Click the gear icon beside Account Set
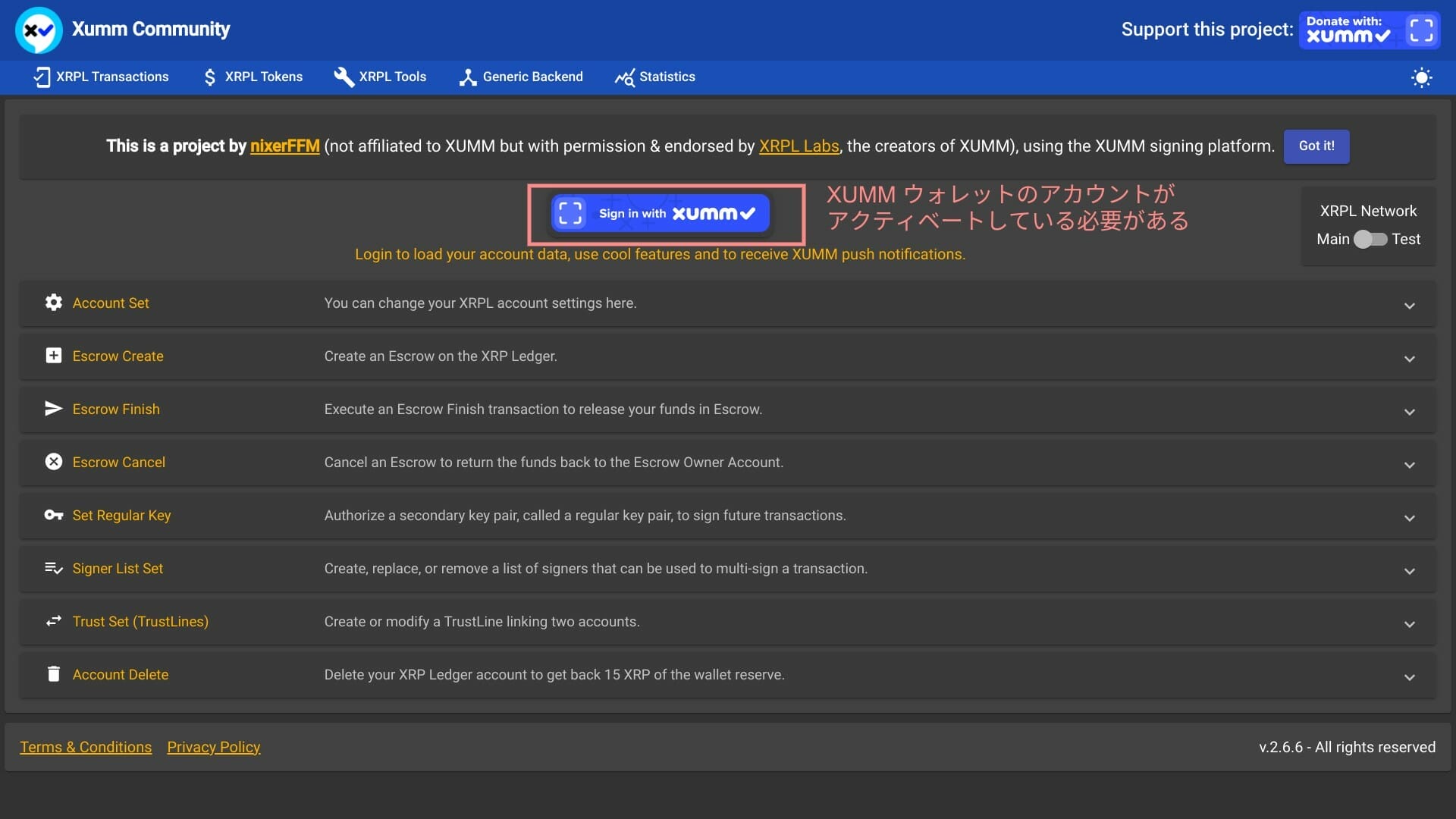The image size is (1456, 819). click(x=53, y=303)
